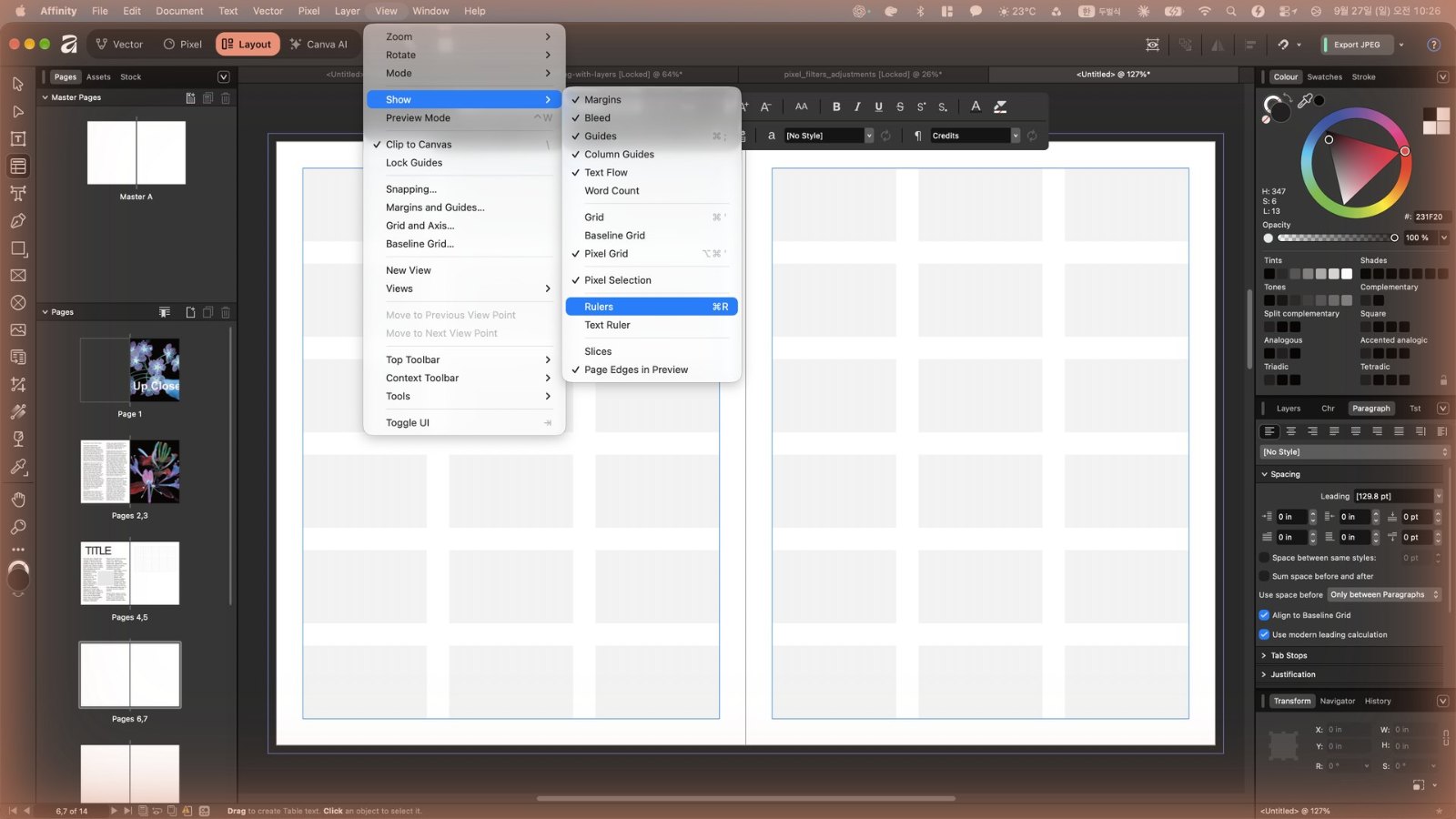Uncheck Align to Baseline Grid
The image size is (1456, 819).
point(1264,615)
